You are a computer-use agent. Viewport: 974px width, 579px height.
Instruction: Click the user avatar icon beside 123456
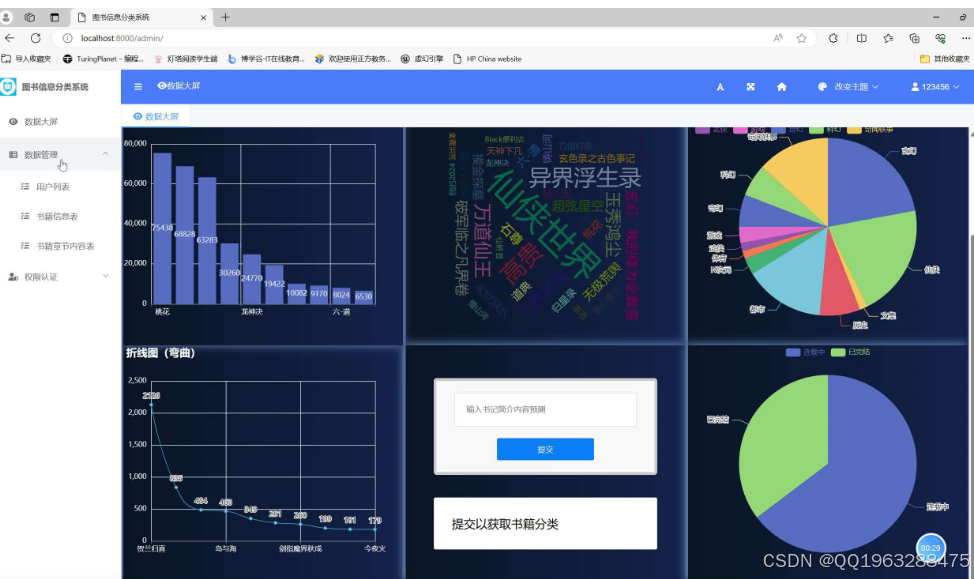(915, 87)
